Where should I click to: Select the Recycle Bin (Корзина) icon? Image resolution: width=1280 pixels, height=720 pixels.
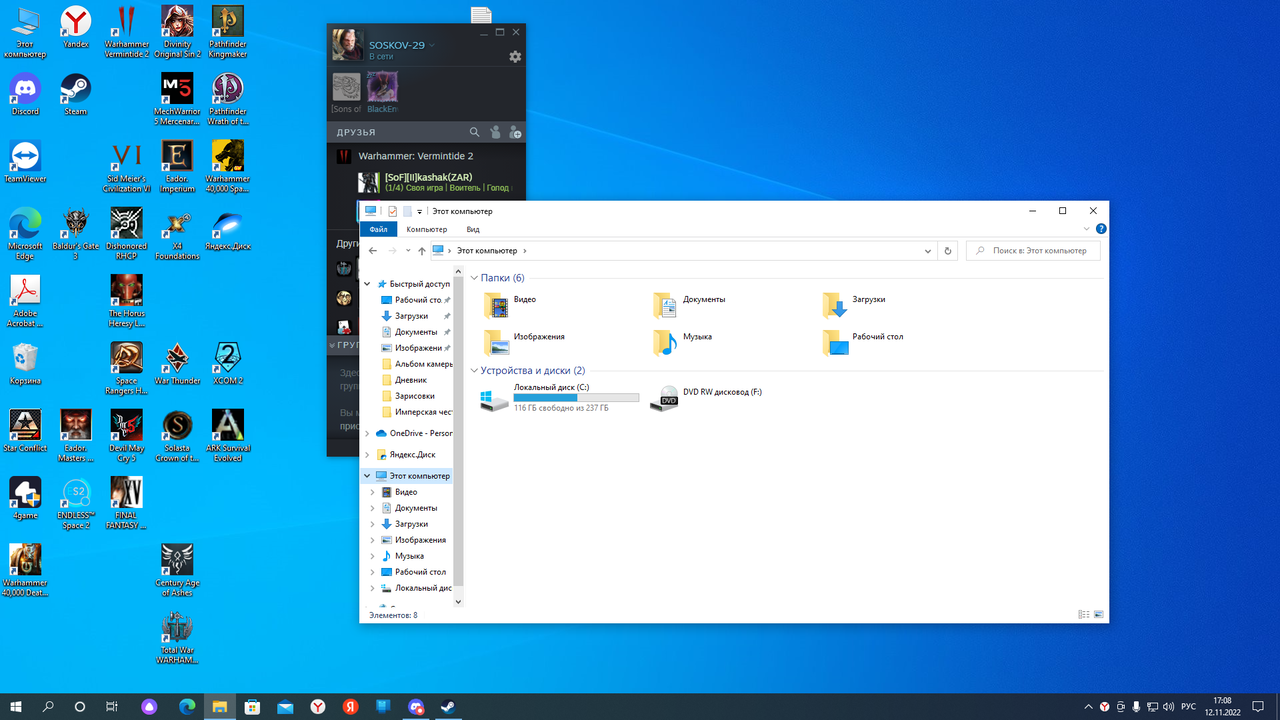tap(25, 363)
